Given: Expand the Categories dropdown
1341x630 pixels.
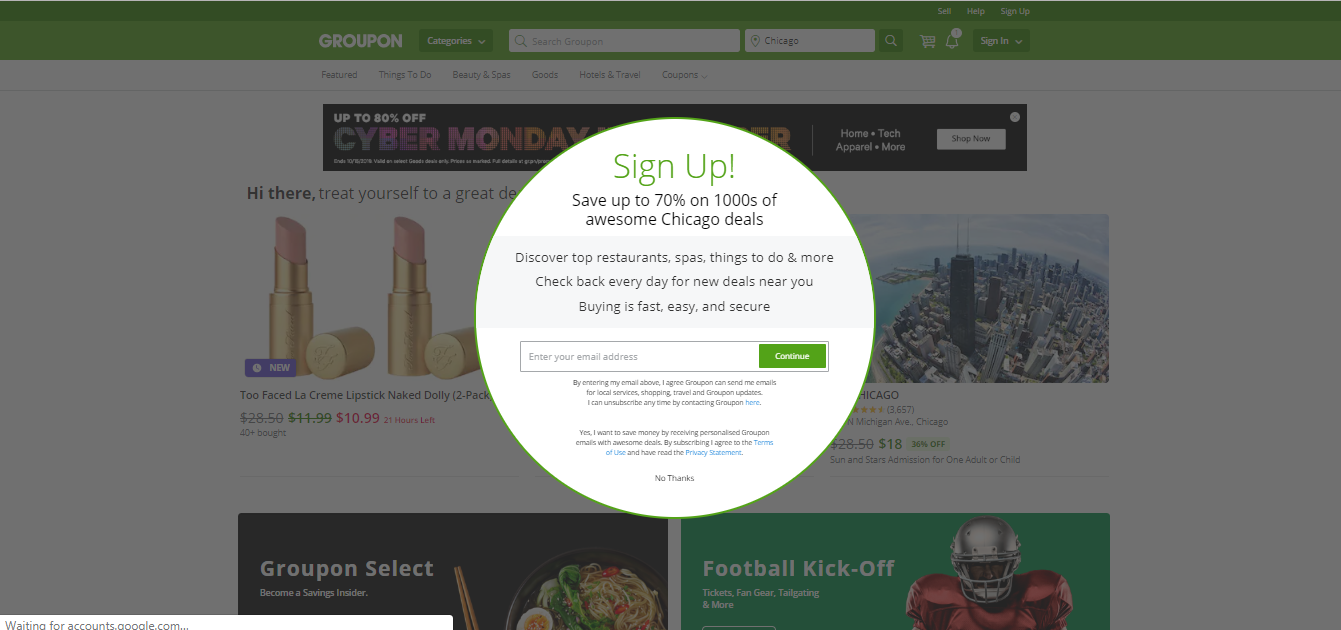Looking at the screenshot, I should [456, 41].
